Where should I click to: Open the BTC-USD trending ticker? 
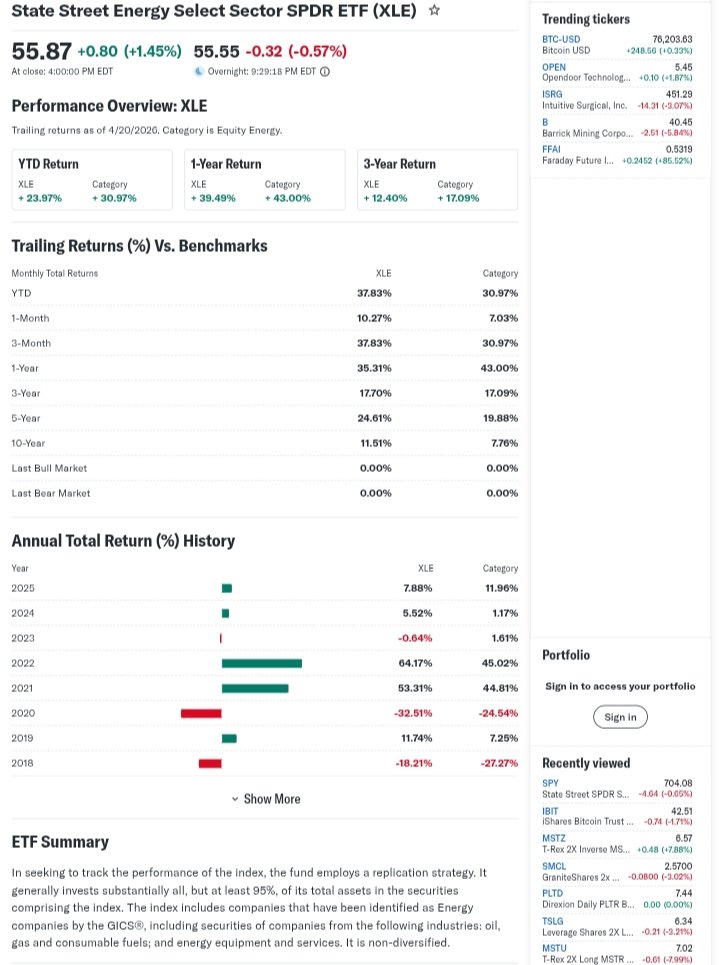coord(553,39)
